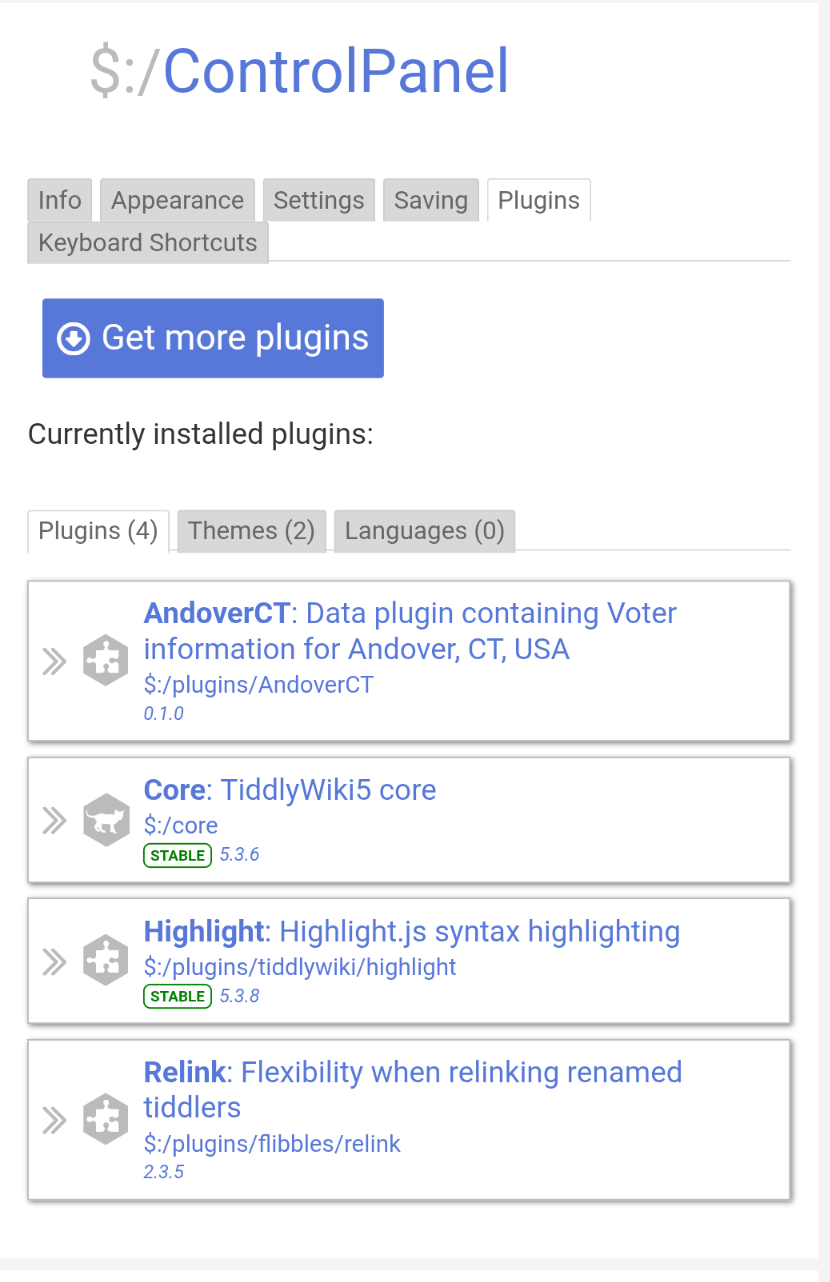Expand the Relink plugin details chevron
This screenshot has width=830, height=1282.
[x=54, y=1120]
